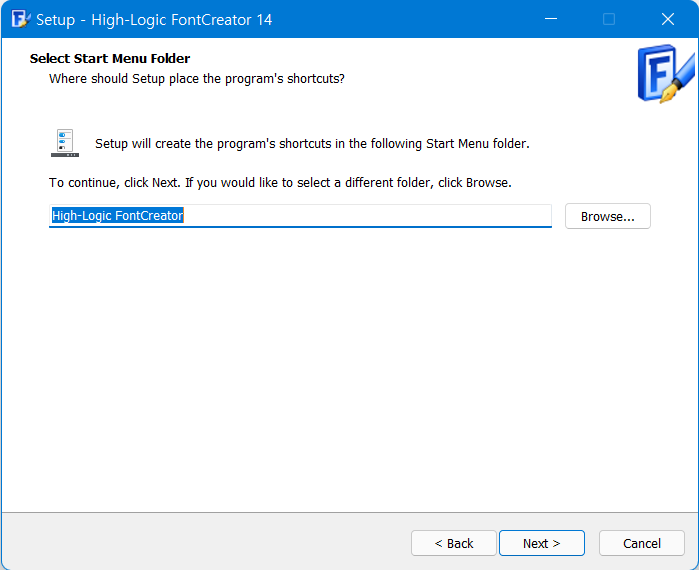Click the 'Setup - High-Logic FontCreator 14' title text
Viewport: 699px width, 570px height.
154,20
